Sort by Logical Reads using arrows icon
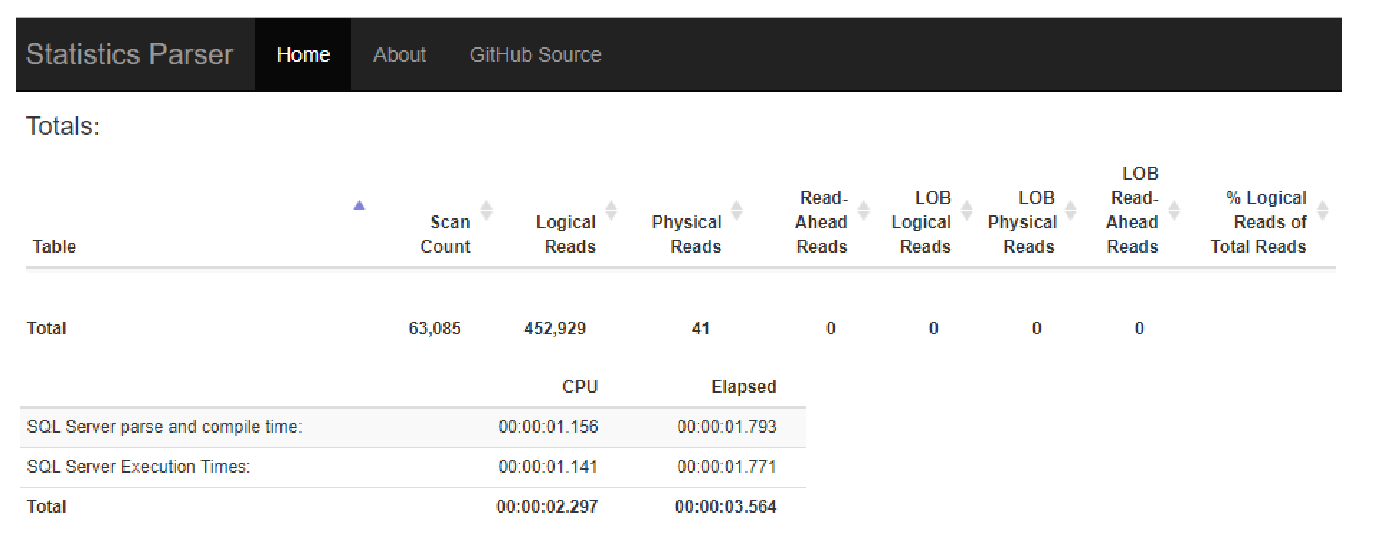 point(611,210)
